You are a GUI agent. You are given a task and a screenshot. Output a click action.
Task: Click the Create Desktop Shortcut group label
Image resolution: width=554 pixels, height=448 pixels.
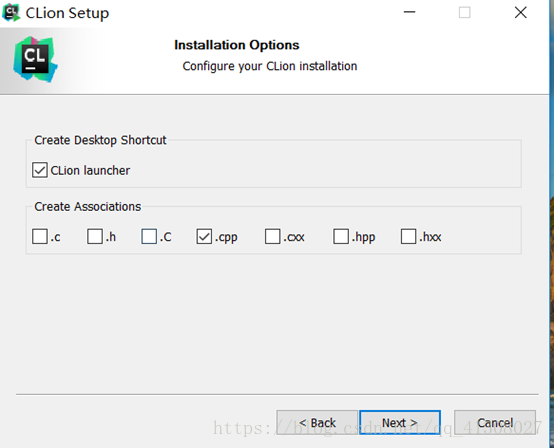(100, 140)
